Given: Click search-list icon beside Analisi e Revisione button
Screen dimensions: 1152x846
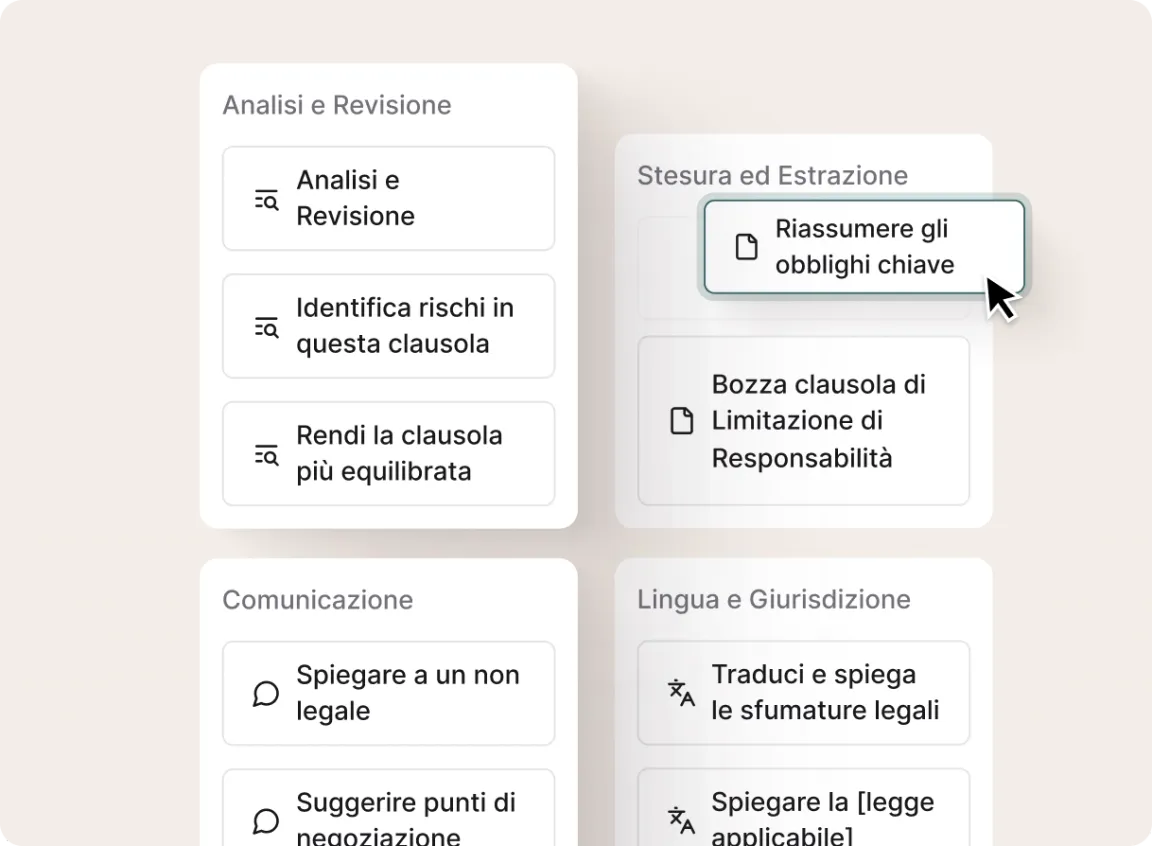Looking at the screenshot, I should 266,199.
